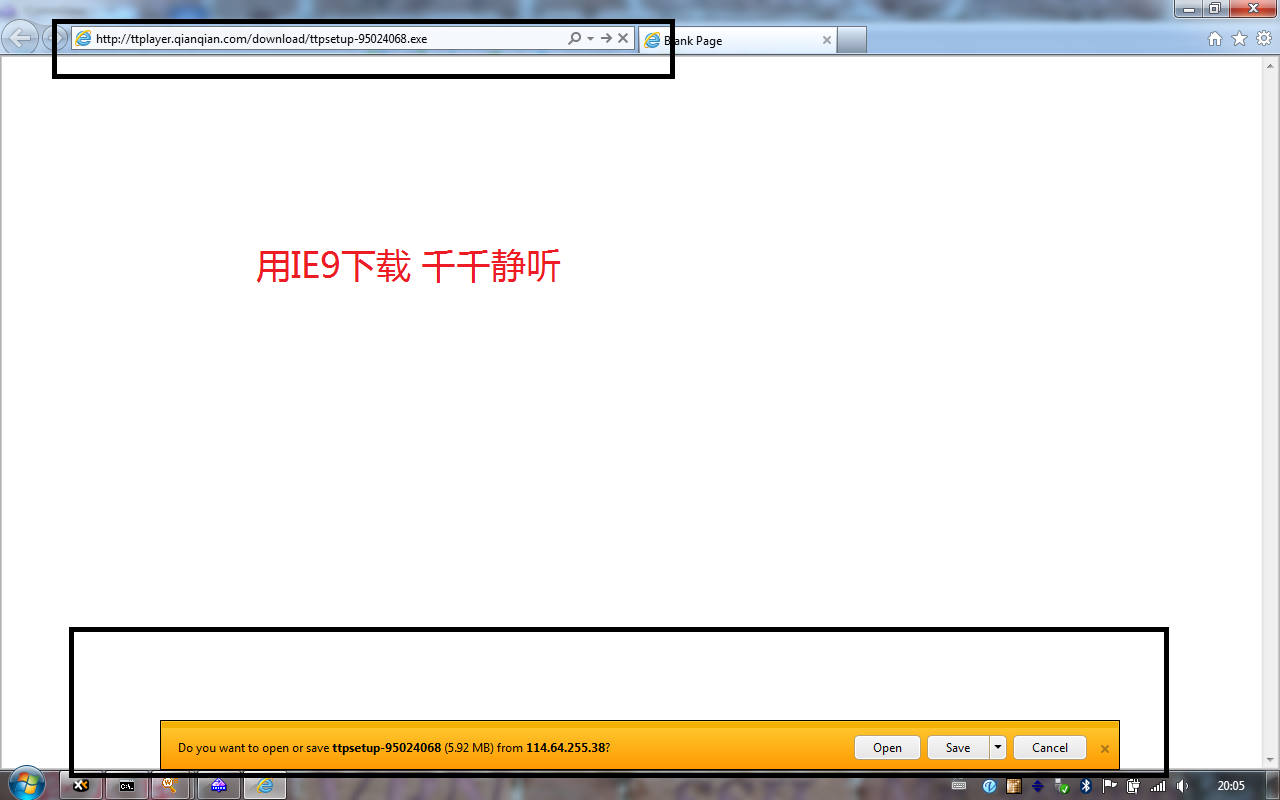
Task: Select the Blank Page tab
Action: 738,40
